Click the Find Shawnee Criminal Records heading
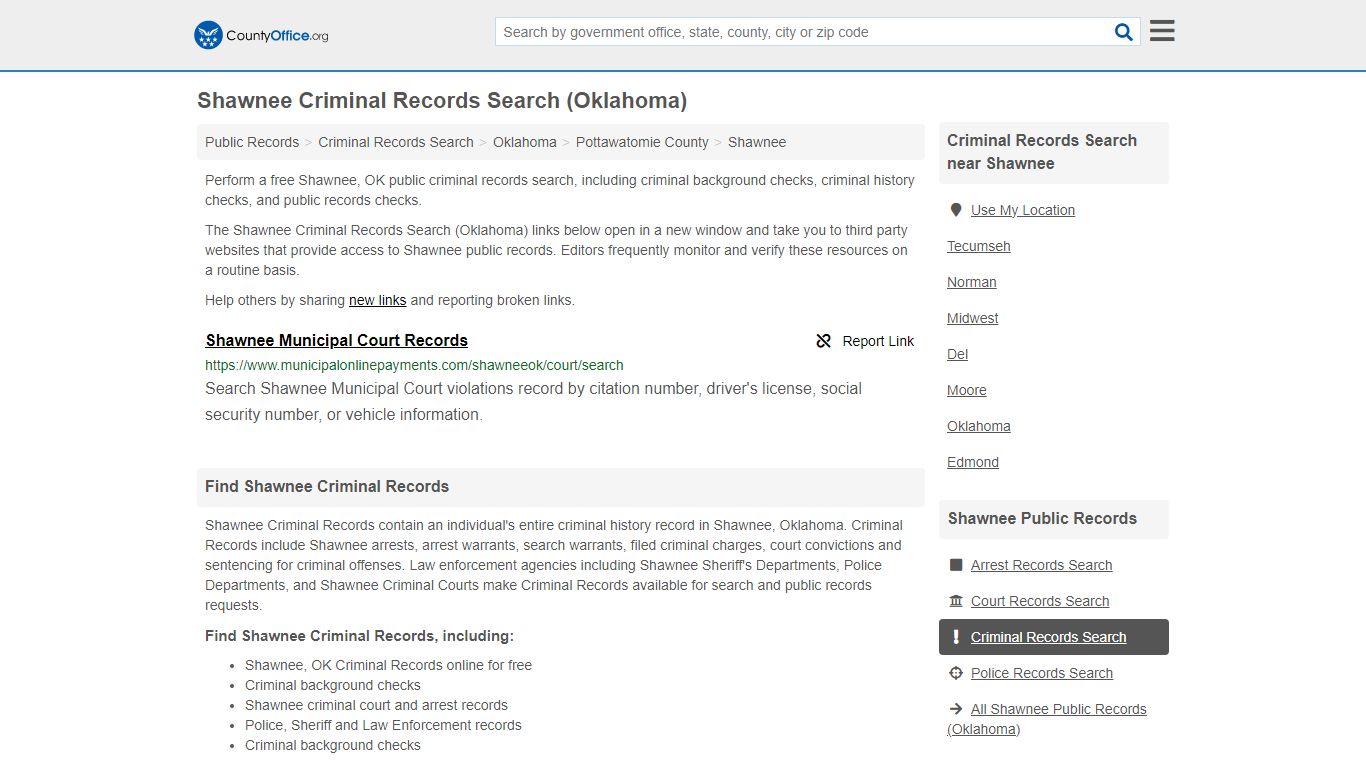The height and width of the screenshot is (768, 1366). point(327,487)
